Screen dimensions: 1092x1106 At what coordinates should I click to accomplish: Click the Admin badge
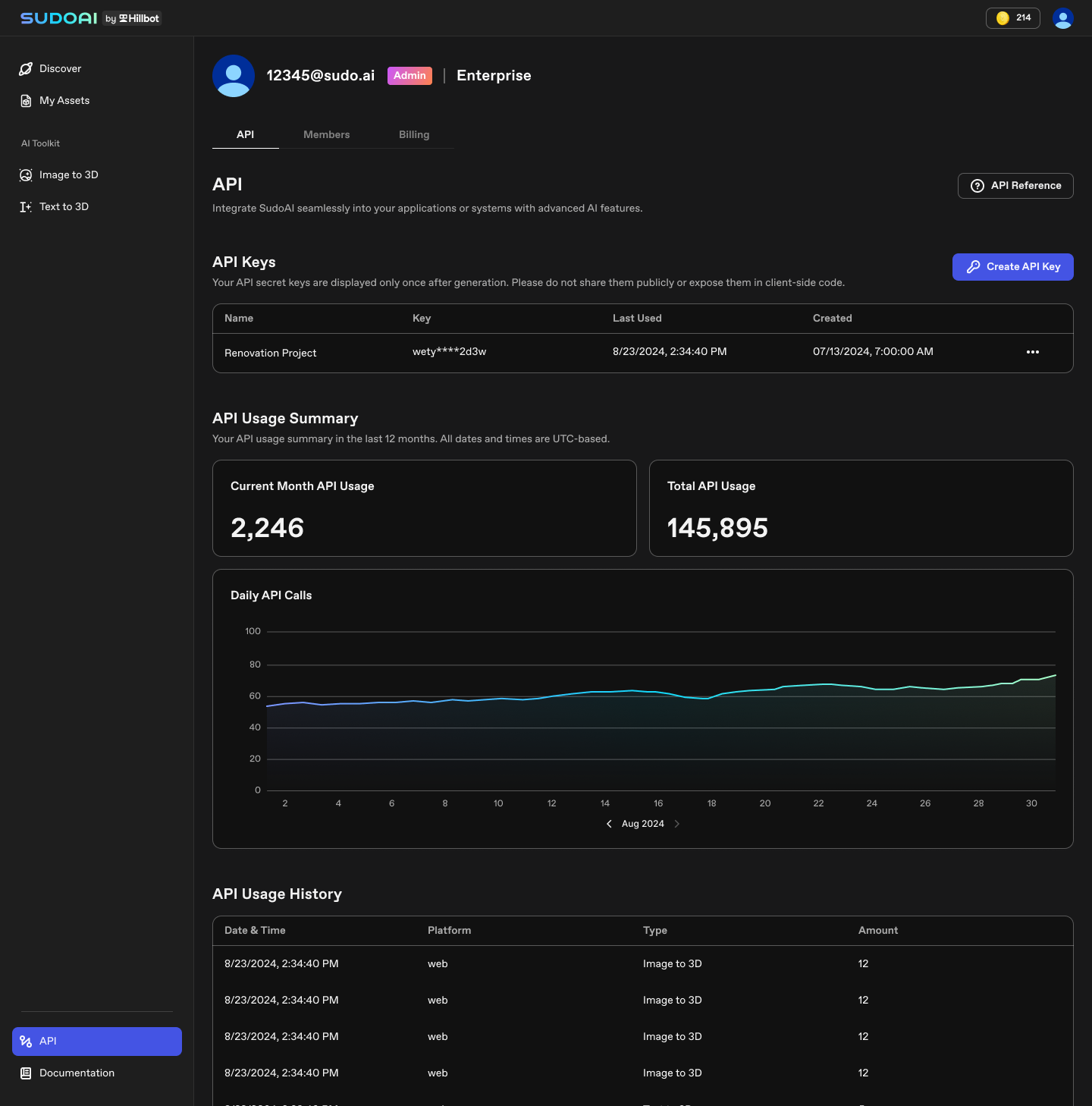click(409, 76)
